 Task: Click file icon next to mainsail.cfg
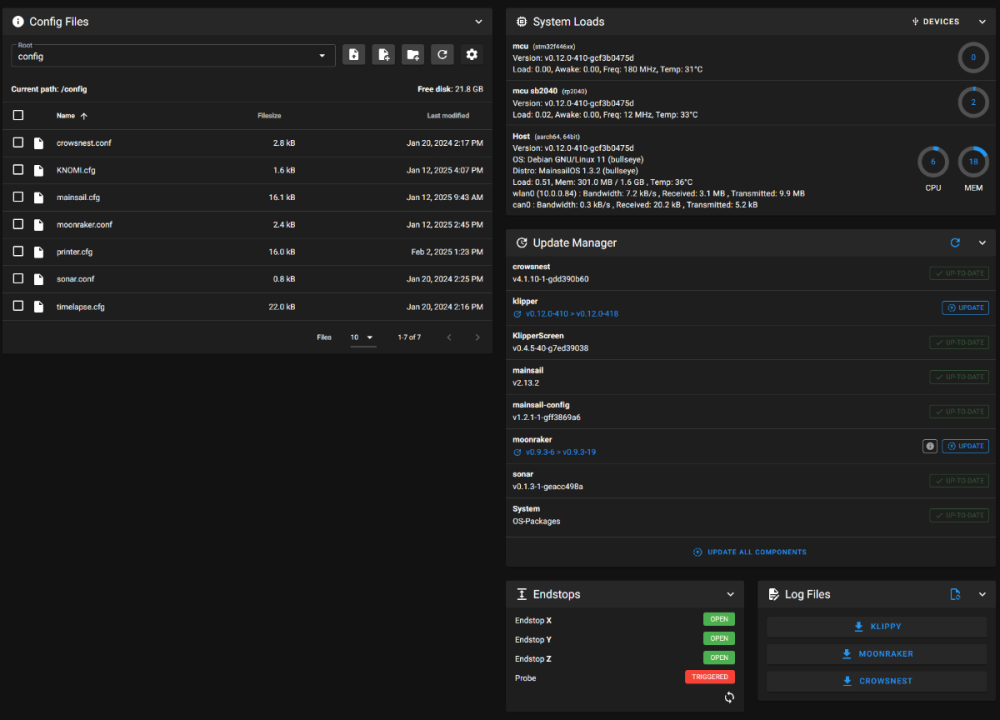tap(39, 198)
